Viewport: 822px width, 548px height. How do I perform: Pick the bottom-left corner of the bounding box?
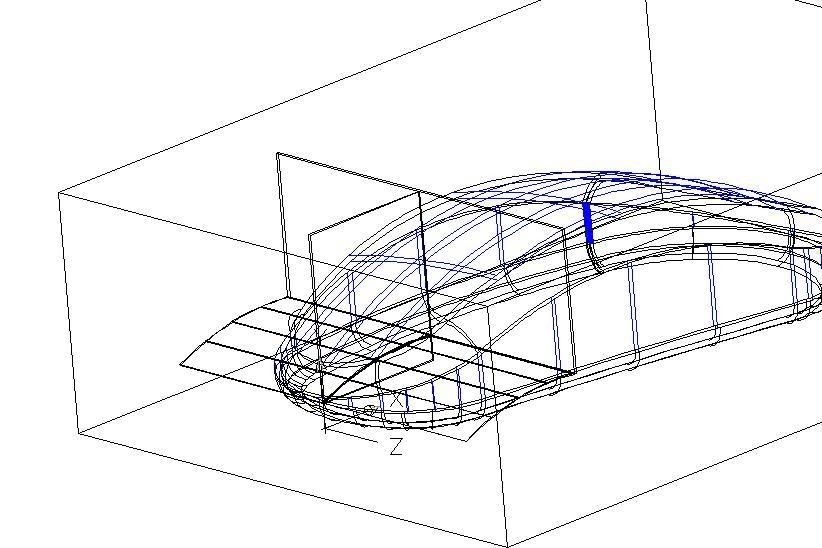tap(78, 435)
